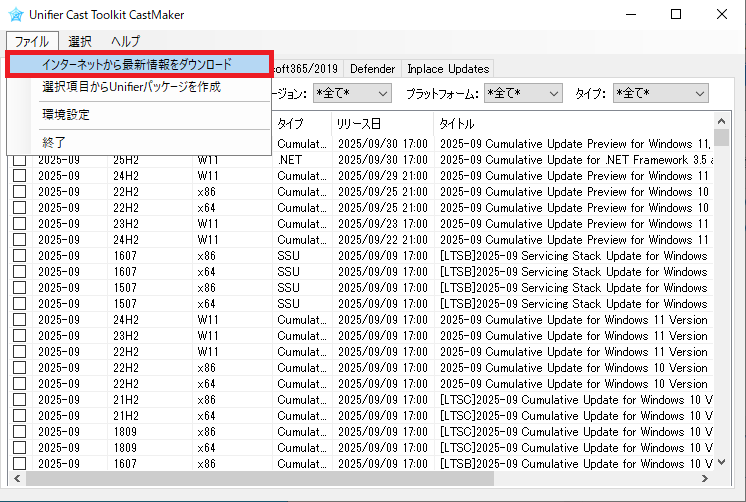This screenshot has width=746, height=502.
Task: Click the CastMaker star icon in title bar
Action: pos(15,15)
